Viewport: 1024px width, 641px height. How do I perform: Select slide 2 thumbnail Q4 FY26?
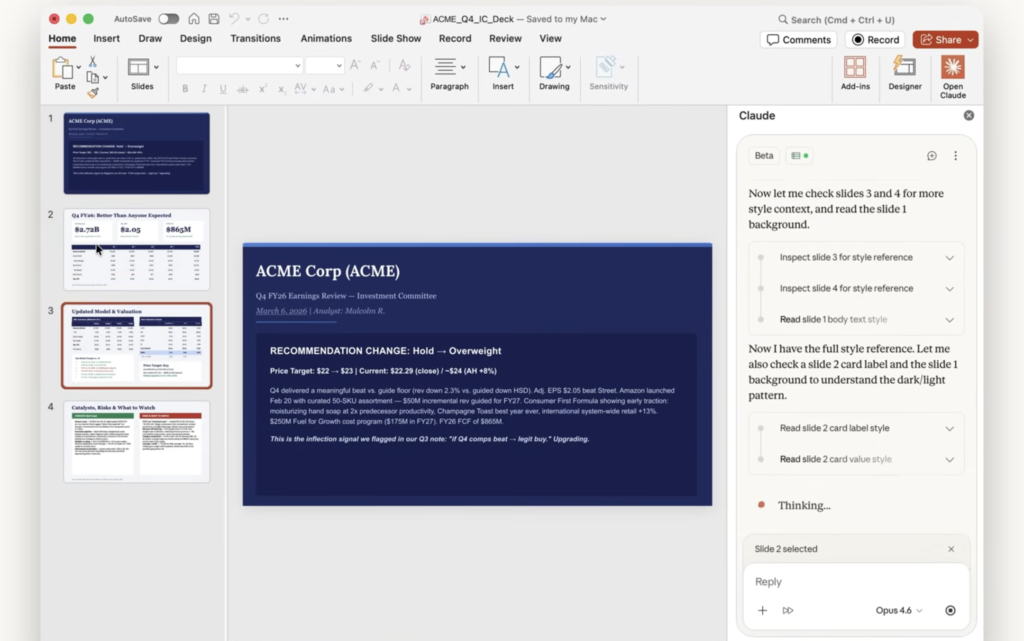click(136, 249)
